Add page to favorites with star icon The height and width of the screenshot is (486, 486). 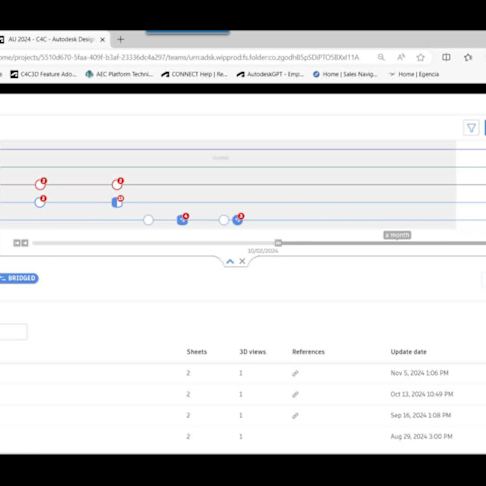tap(421, 57)
